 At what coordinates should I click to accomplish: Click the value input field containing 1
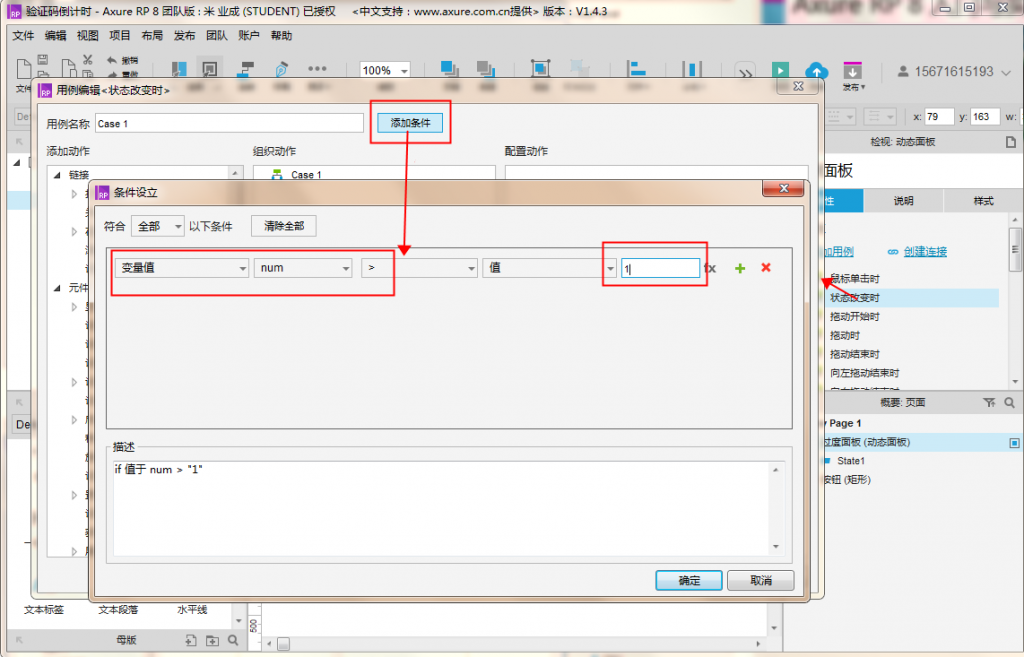click(x=659, y=268)
